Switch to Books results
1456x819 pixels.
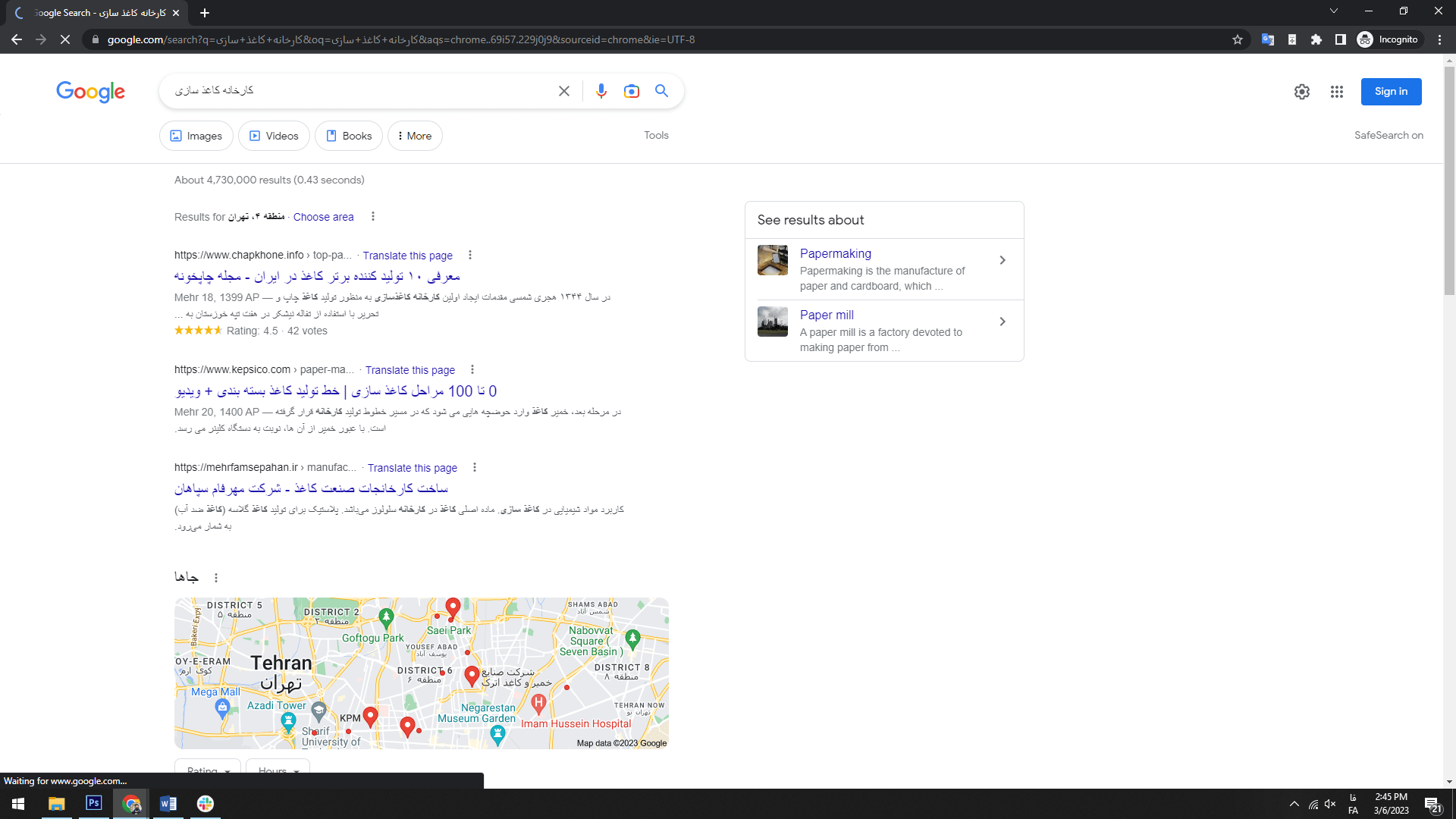pyautogui.click(x=349, y=136)
